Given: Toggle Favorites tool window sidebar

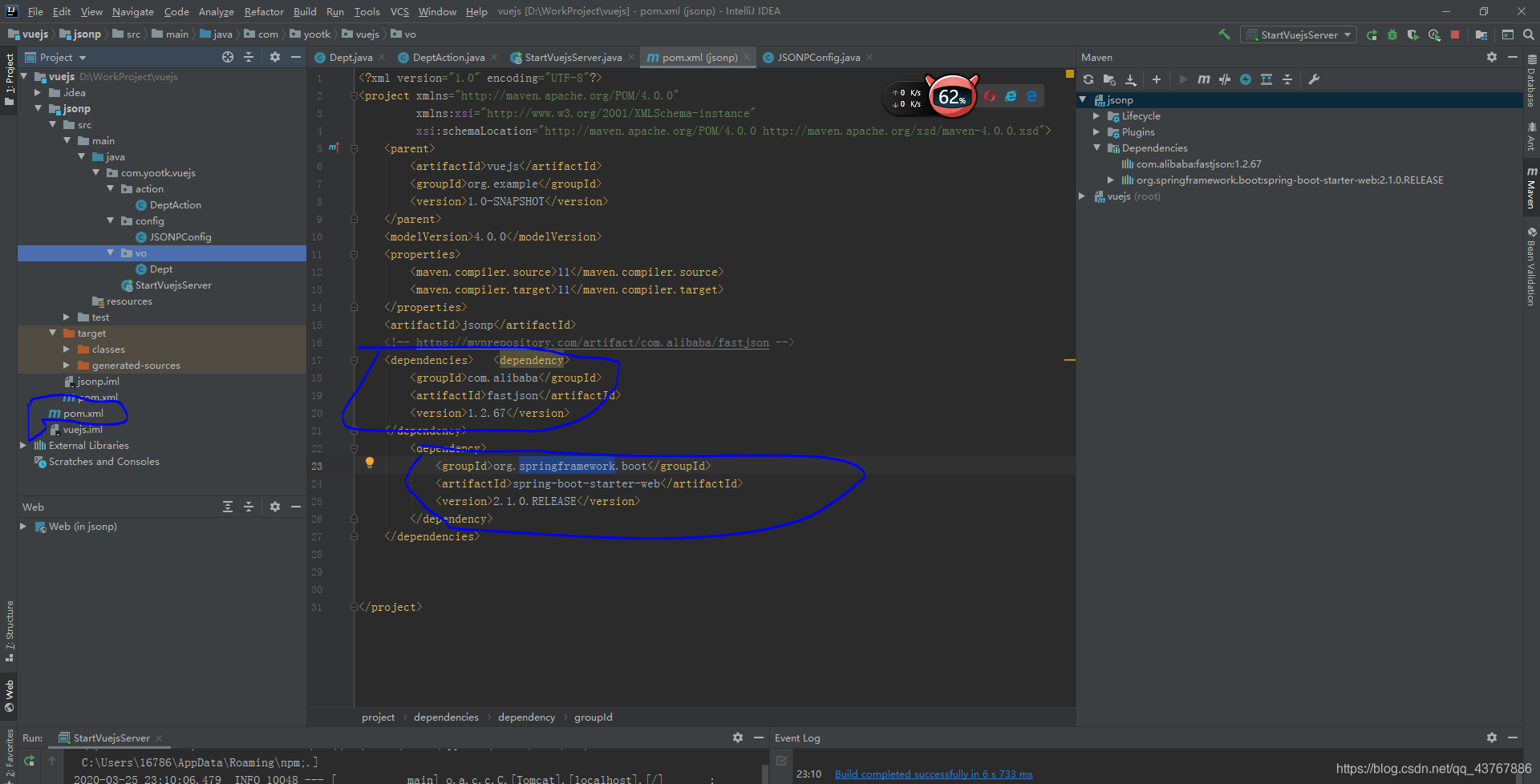Looking at the screenshot, I should pos(10,754).
